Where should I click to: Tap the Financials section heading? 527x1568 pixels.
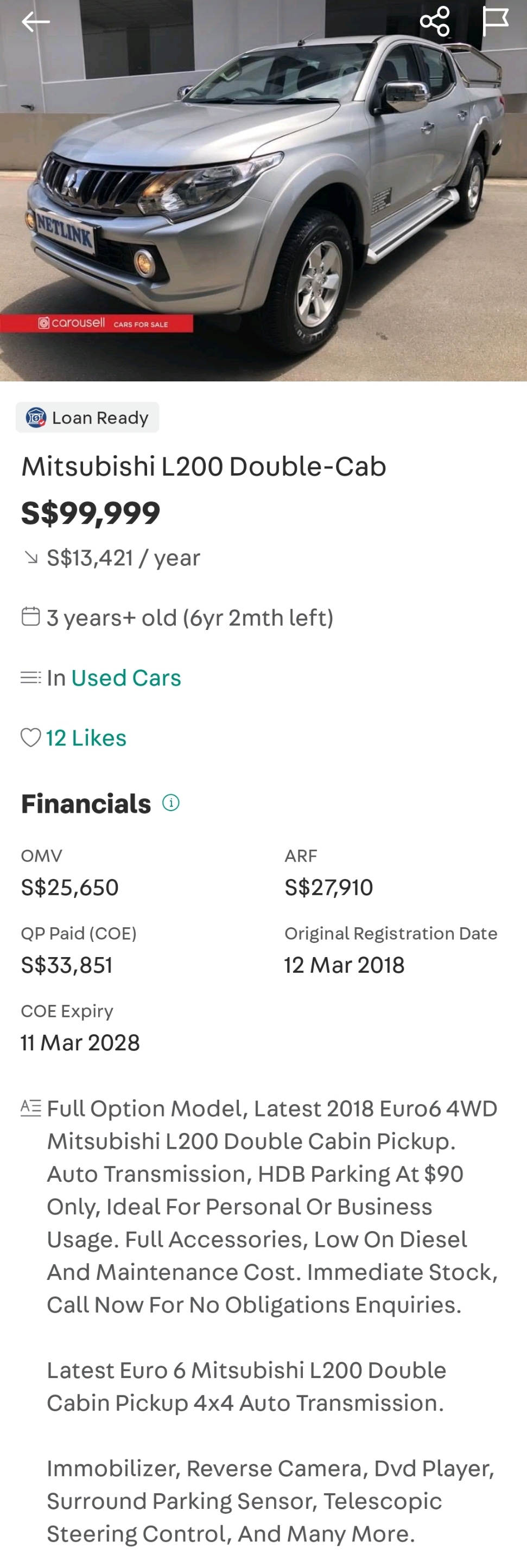(x=86, y=804)
